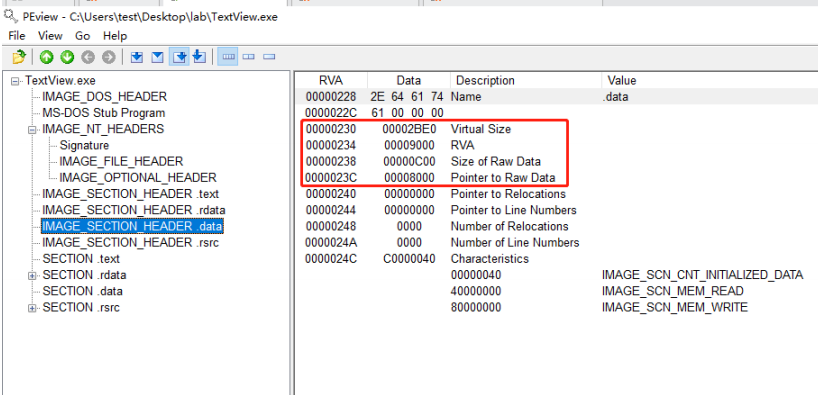Image resolution: width=818 pixels, height=395 pixels.
Task: Select the single-segment data view icon
Action: pos(269,57)
